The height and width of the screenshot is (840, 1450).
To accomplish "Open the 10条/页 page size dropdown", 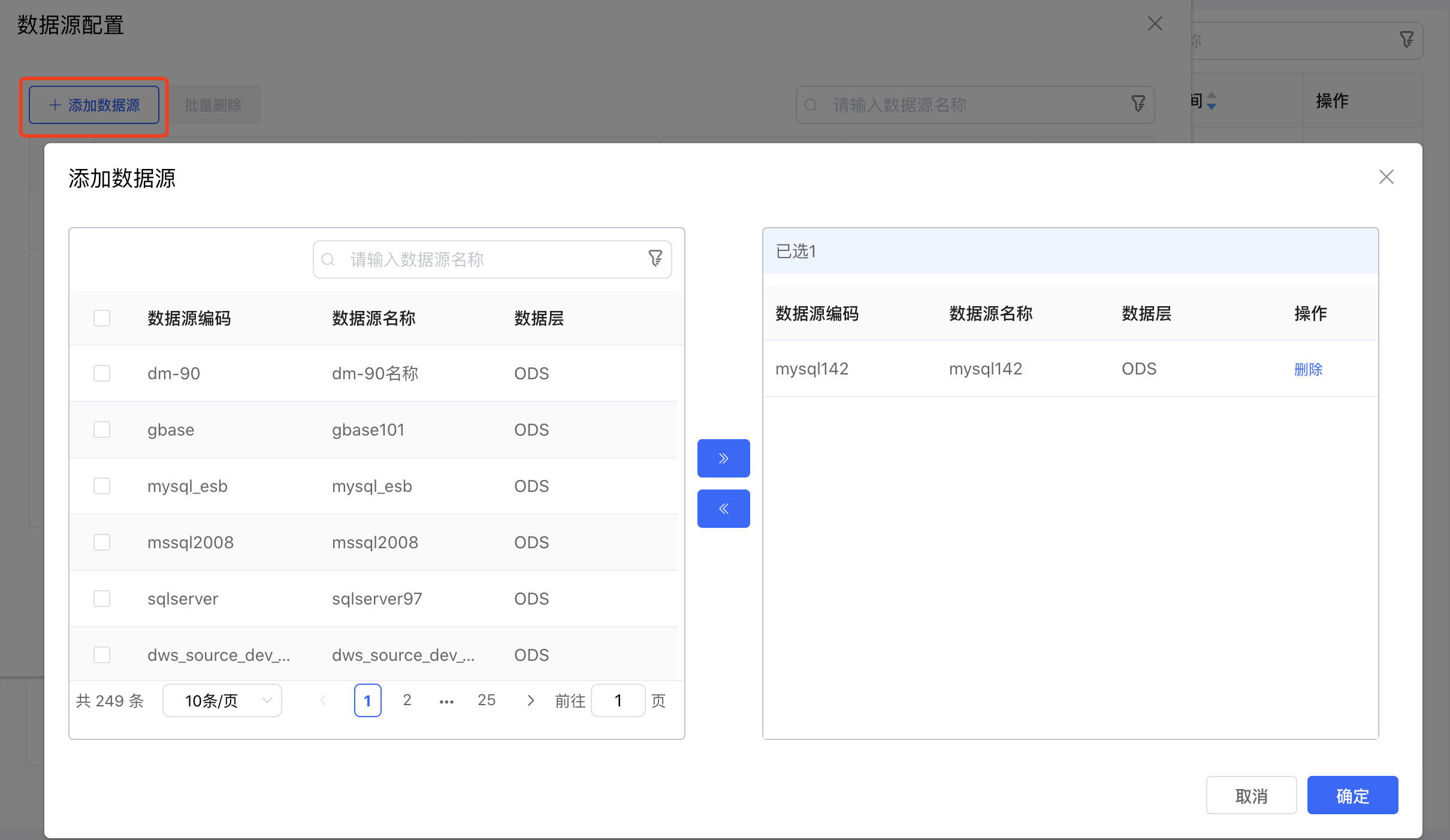I will [222, 700].
